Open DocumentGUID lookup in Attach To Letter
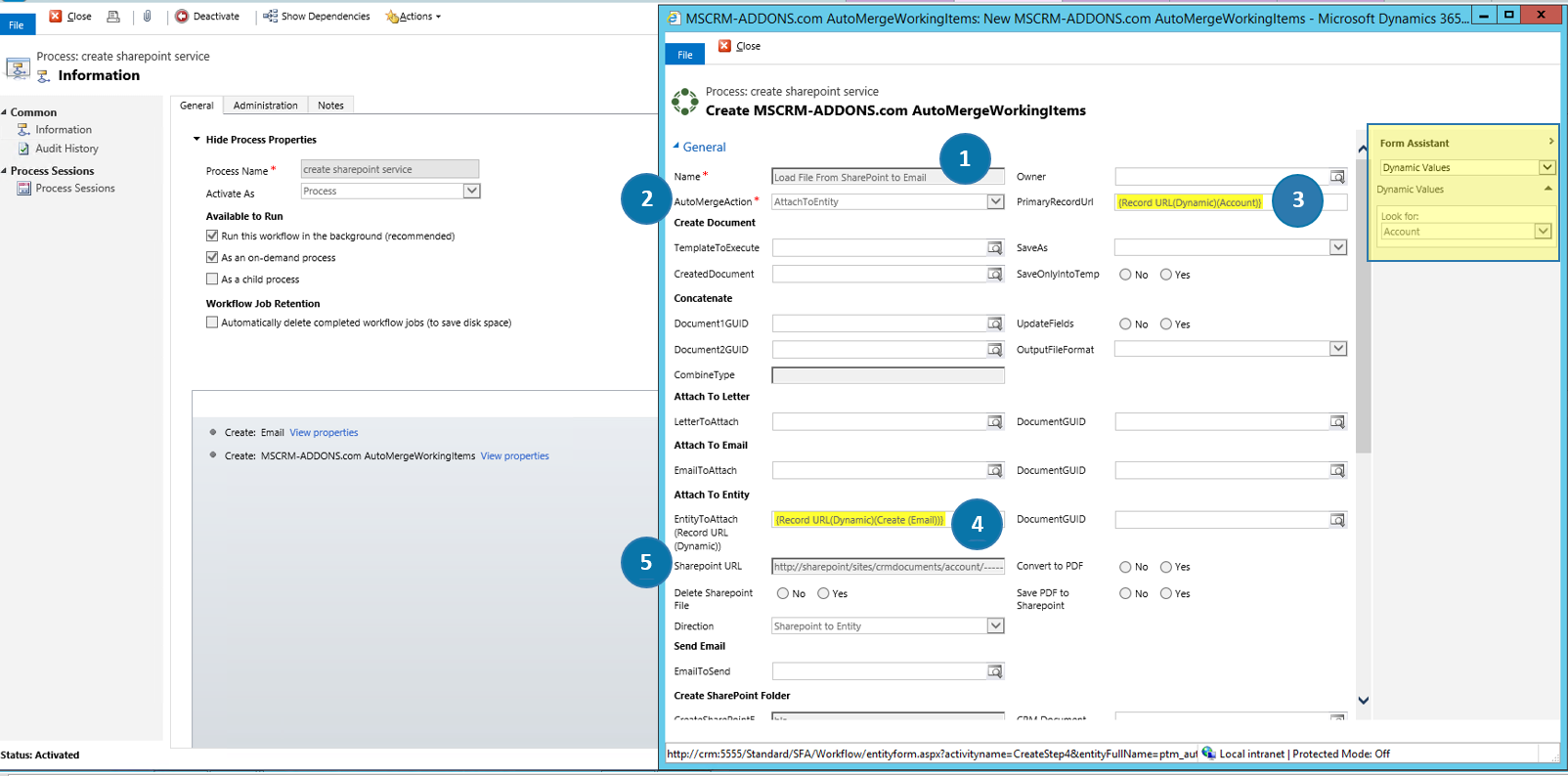 1337,422
